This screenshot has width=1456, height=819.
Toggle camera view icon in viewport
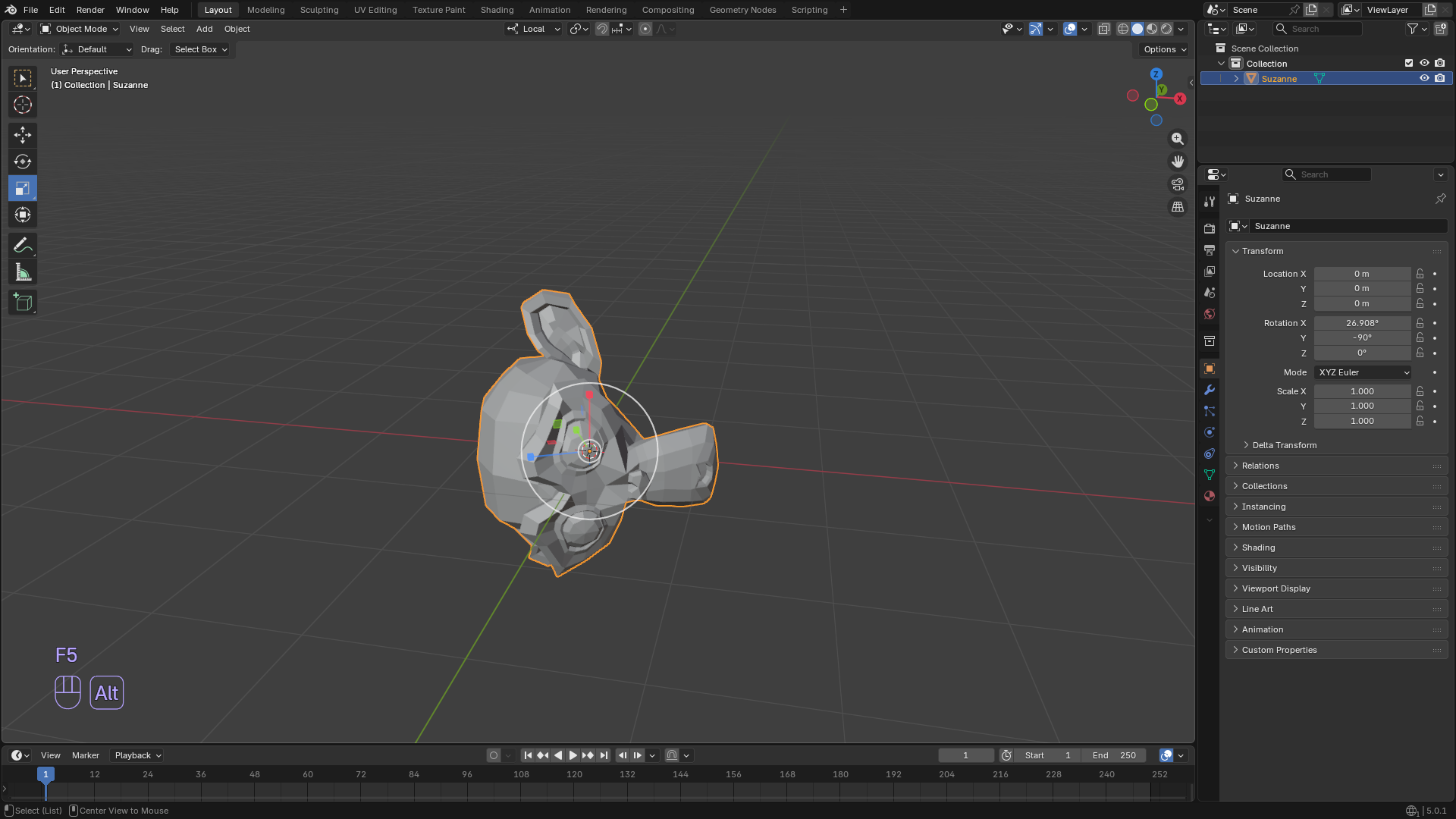[1178, 184]
